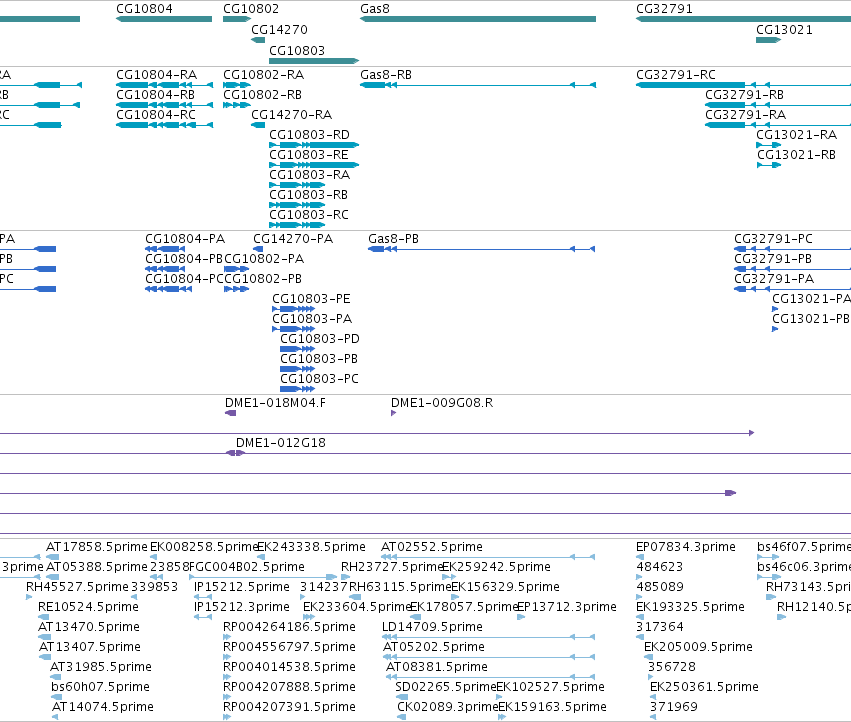The image size is (851, 722).
Task: Click protein CG10803-PA label
Action: [312, 319]
